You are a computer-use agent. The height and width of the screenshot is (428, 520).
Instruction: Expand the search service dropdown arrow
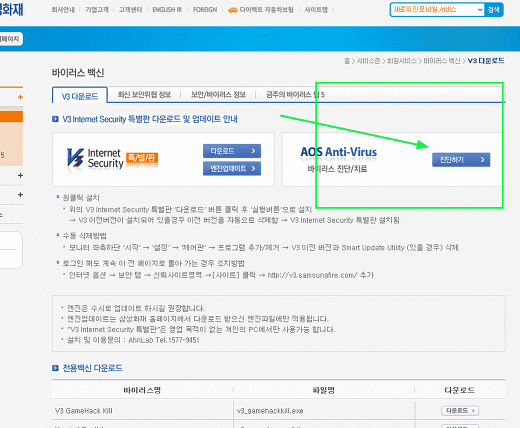(480, 10)
